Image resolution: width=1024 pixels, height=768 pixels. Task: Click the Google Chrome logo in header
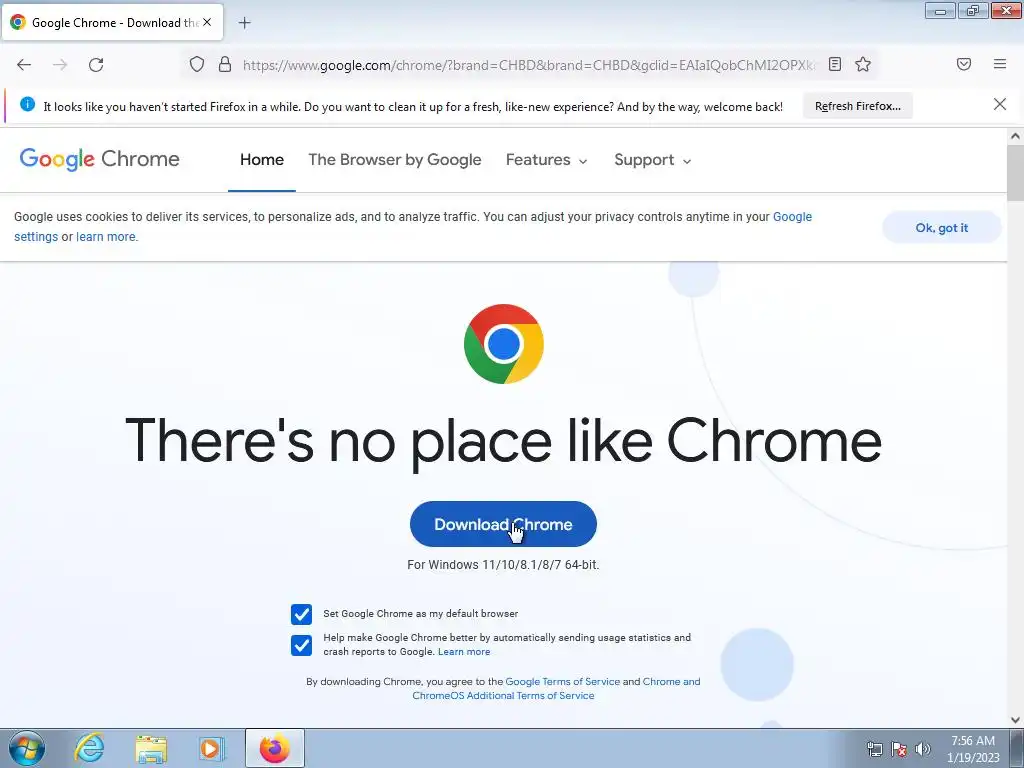click(x=99, y=159)
